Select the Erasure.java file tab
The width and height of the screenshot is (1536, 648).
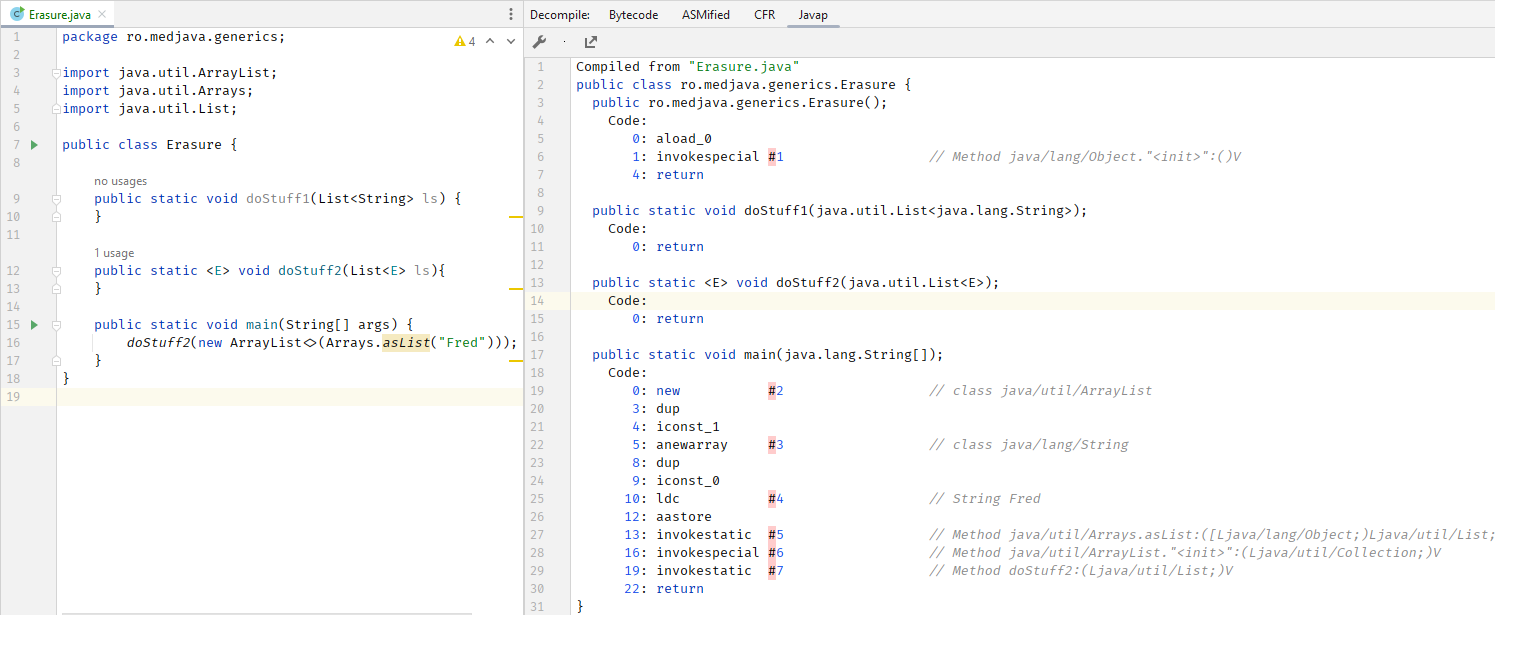pos(57,15)
